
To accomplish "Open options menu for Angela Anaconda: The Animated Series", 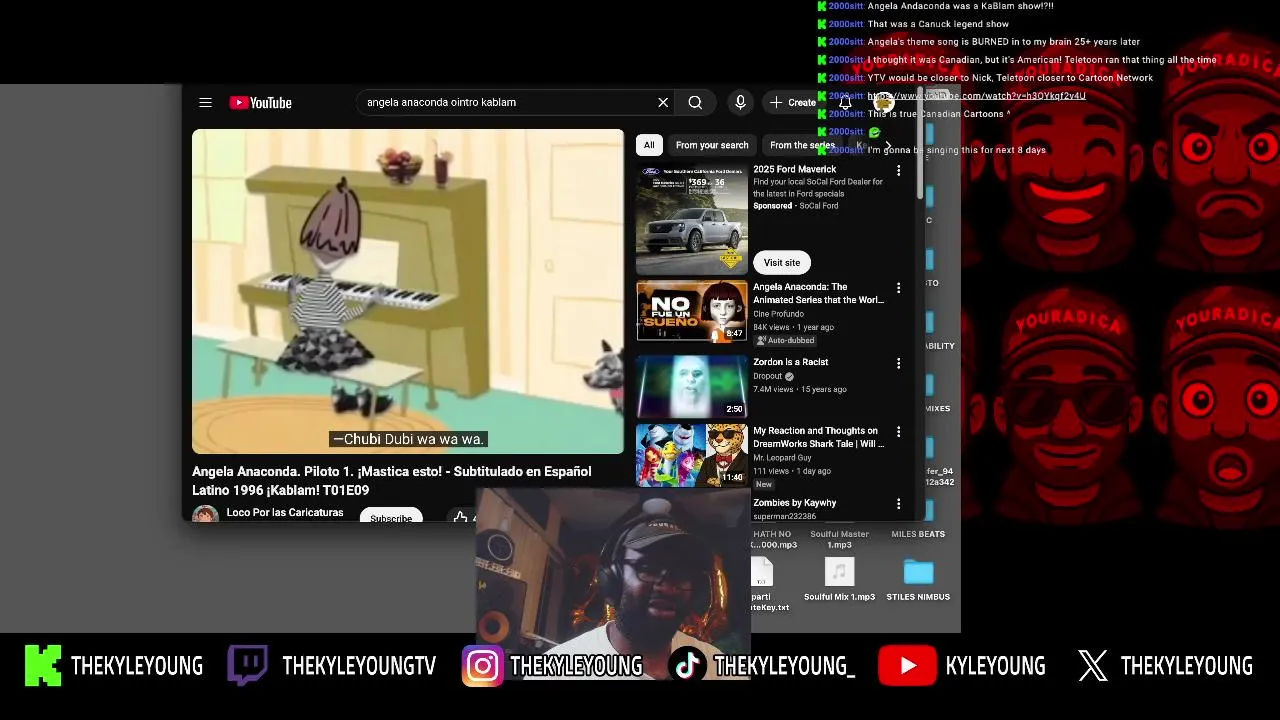I will (x=898, y=288).
